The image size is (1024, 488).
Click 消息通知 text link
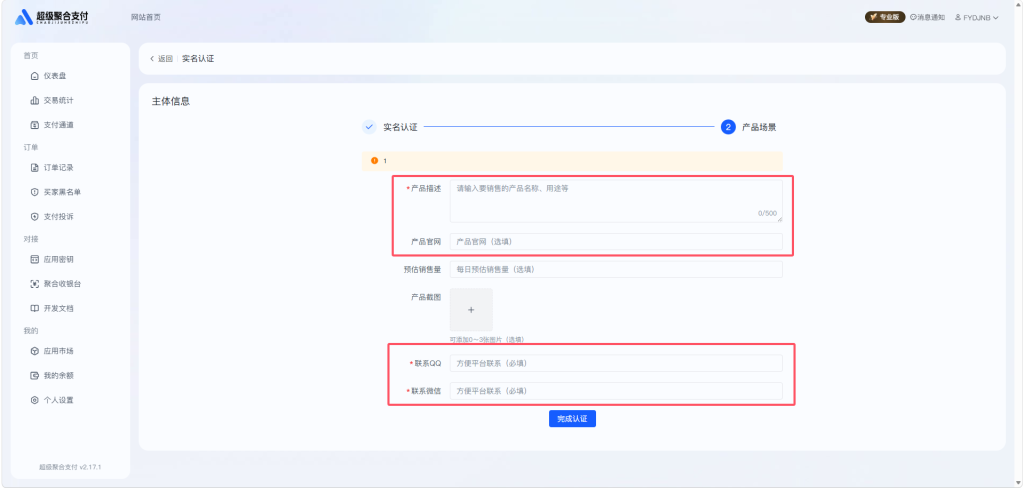tap(931, 18)
